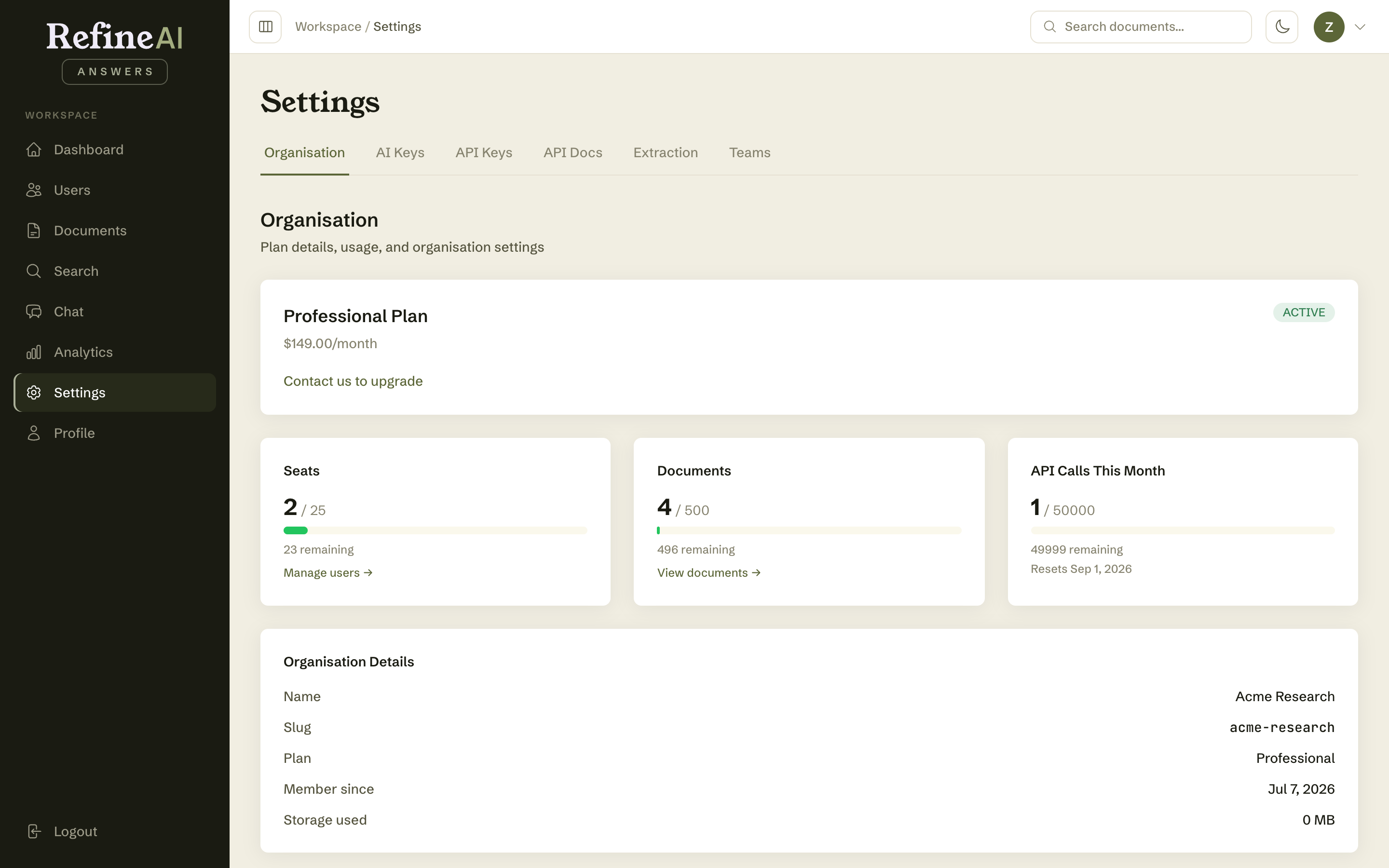
Task: Open the Teams tab
Action: tap(749, 153)
